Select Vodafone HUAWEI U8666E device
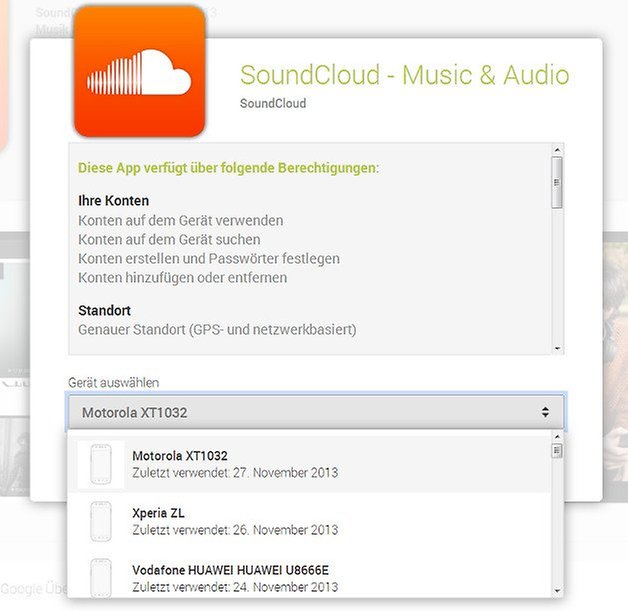Image resolution: width=628 pixels, height=611 pixels. (309, 574)
